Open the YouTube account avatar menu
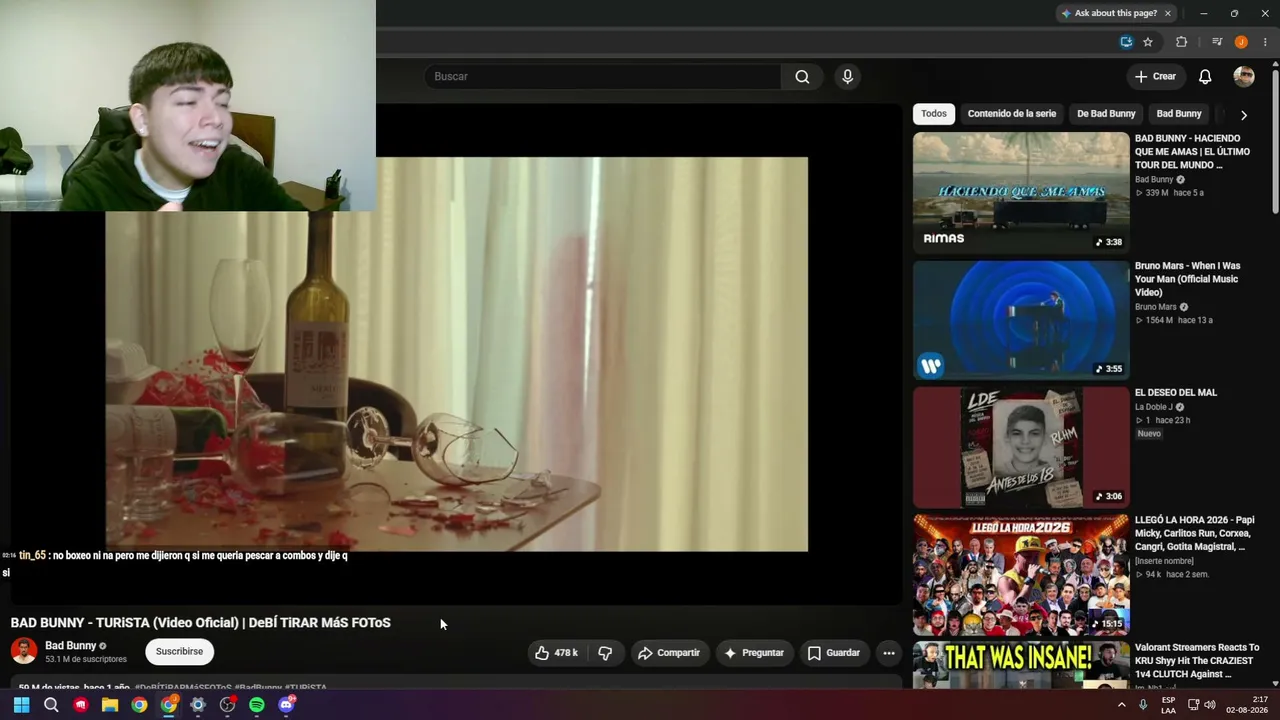 tap(1244, 77)
